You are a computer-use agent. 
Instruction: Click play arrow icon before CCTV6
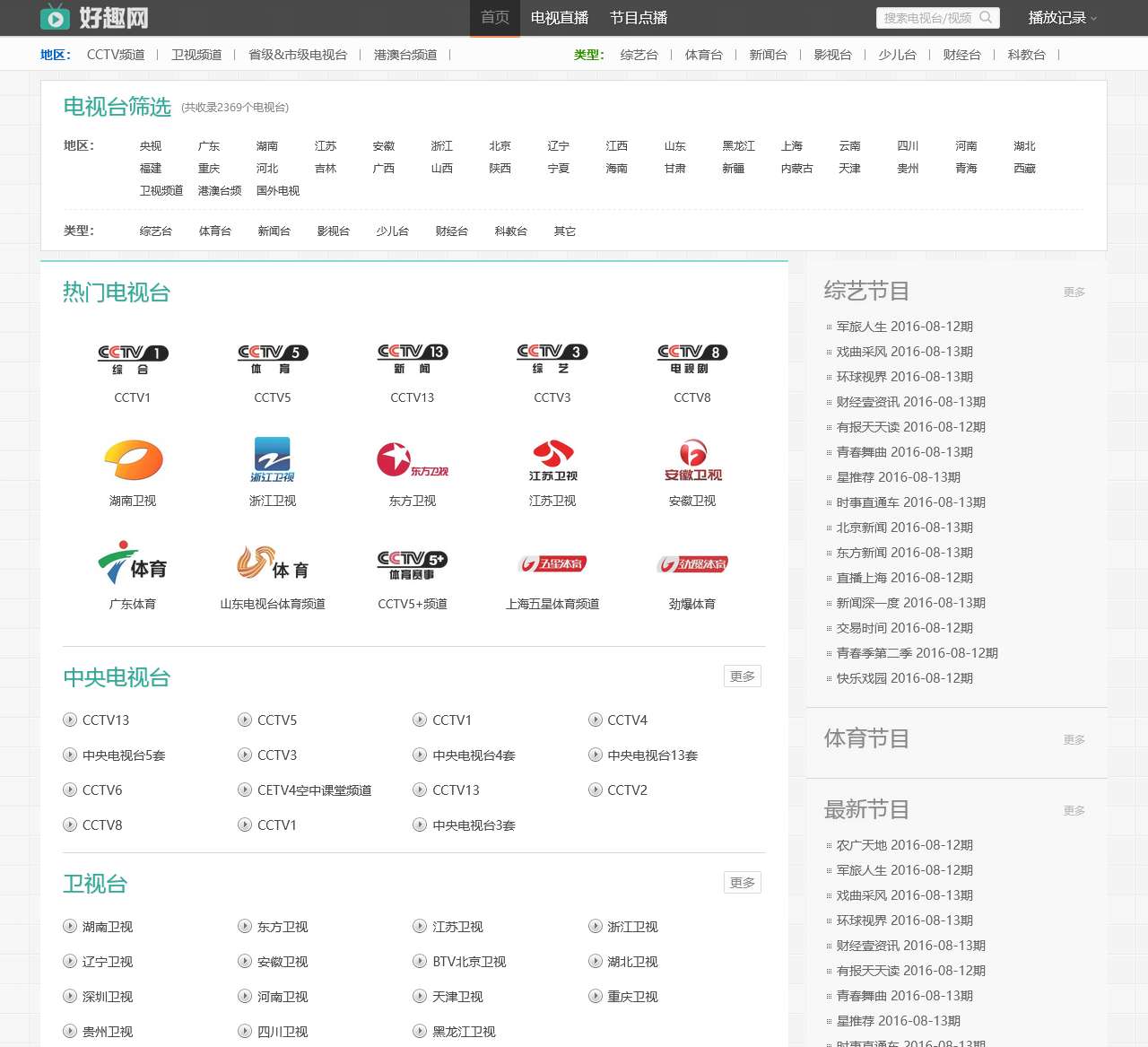[69, 790]
